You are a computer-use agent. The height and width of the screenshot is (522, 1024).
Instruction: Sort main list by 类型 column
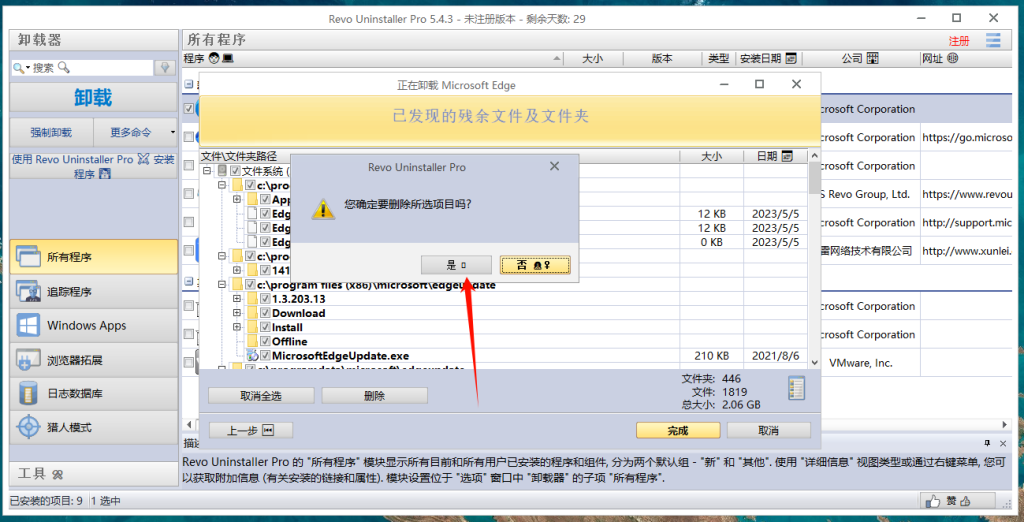coord(718,59)
